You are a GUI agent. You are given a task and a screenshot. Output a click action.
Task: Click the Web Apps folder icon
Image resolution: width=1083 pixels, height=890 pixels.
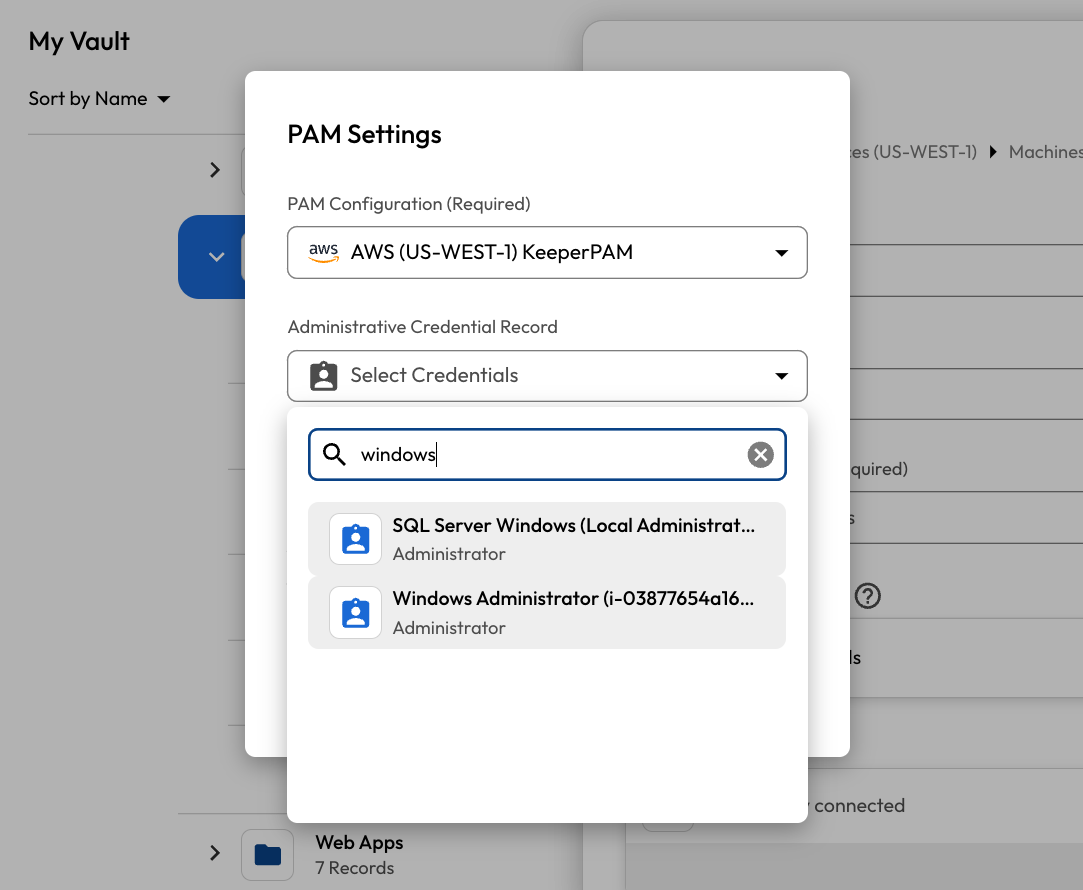click(267, 854)
